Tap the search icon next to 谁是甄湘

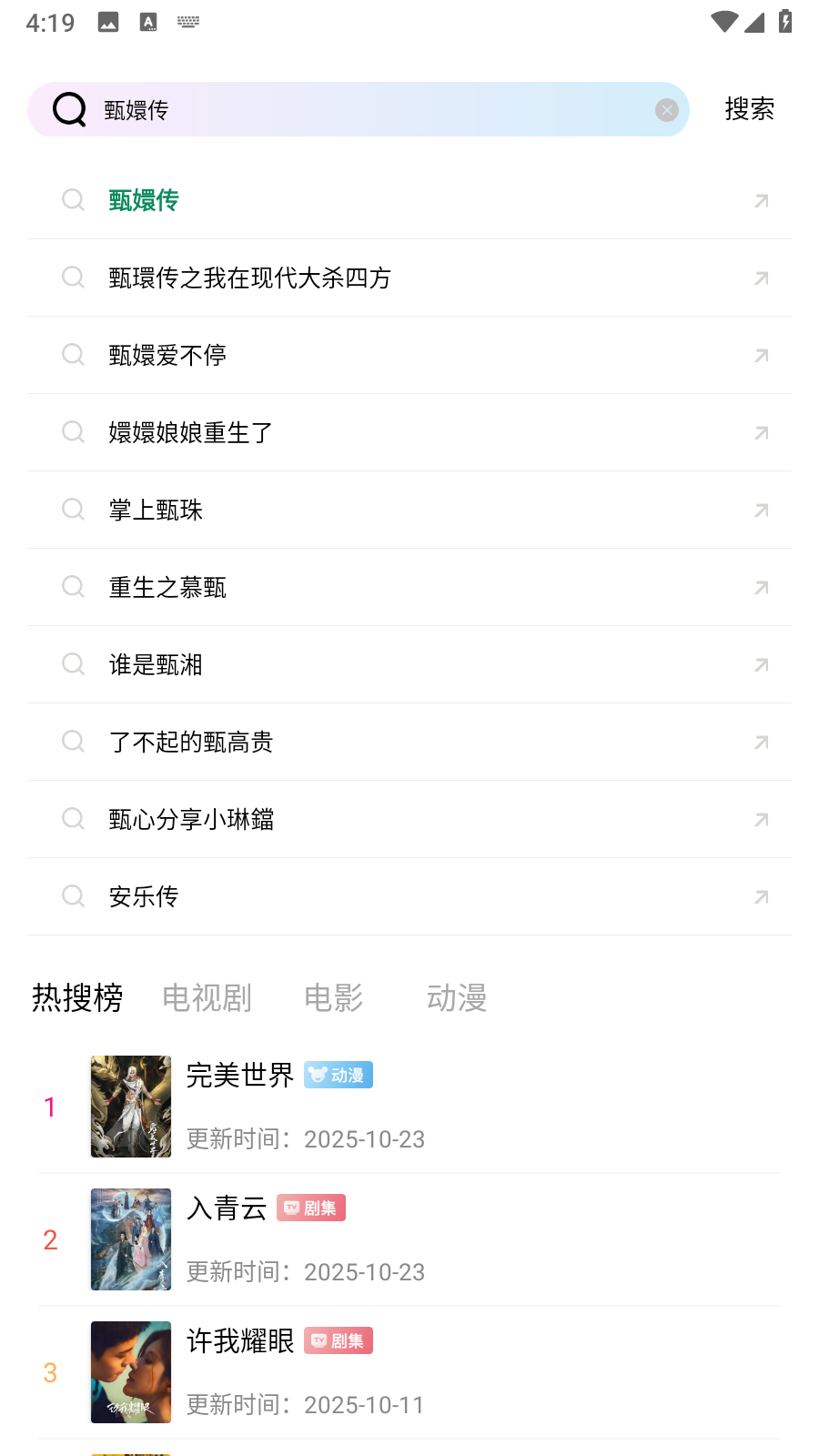(x=73, y=664)
